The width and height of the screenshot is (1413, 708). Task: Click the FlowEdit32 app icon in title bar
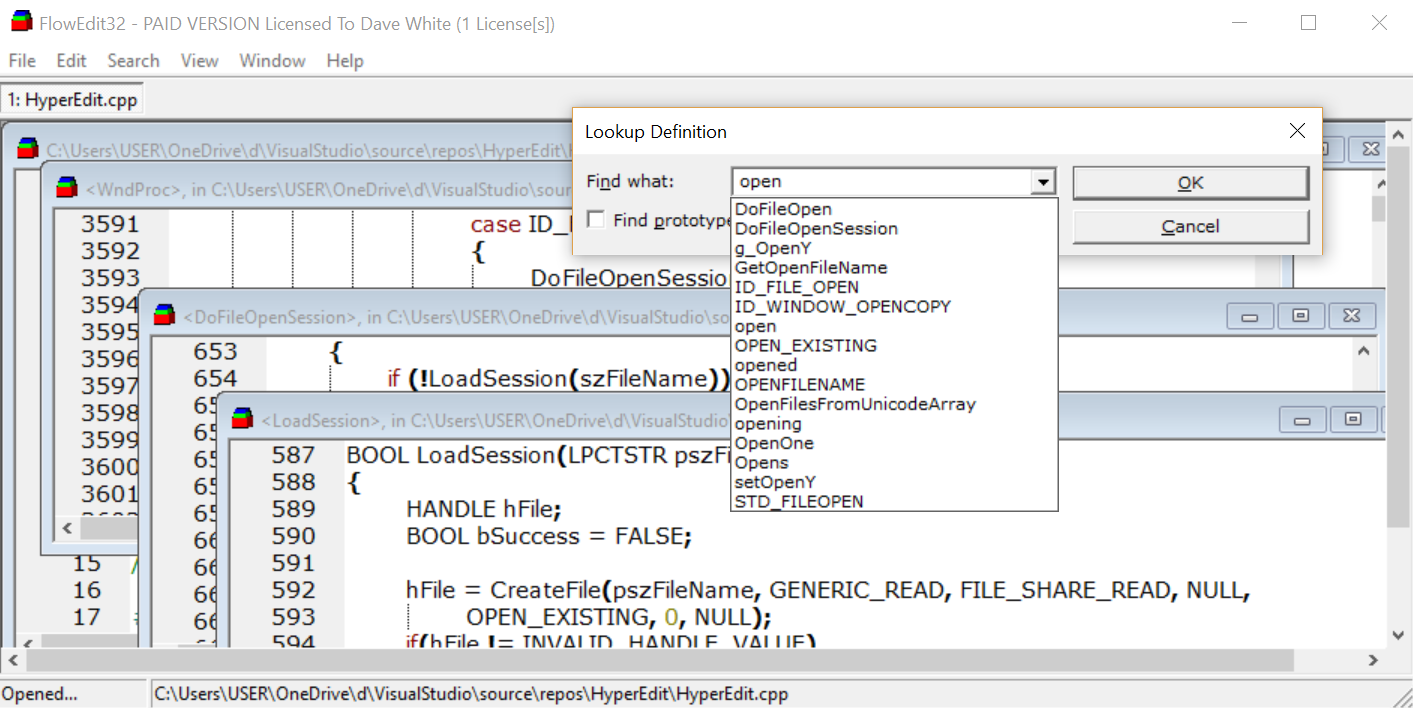point(21,22)
